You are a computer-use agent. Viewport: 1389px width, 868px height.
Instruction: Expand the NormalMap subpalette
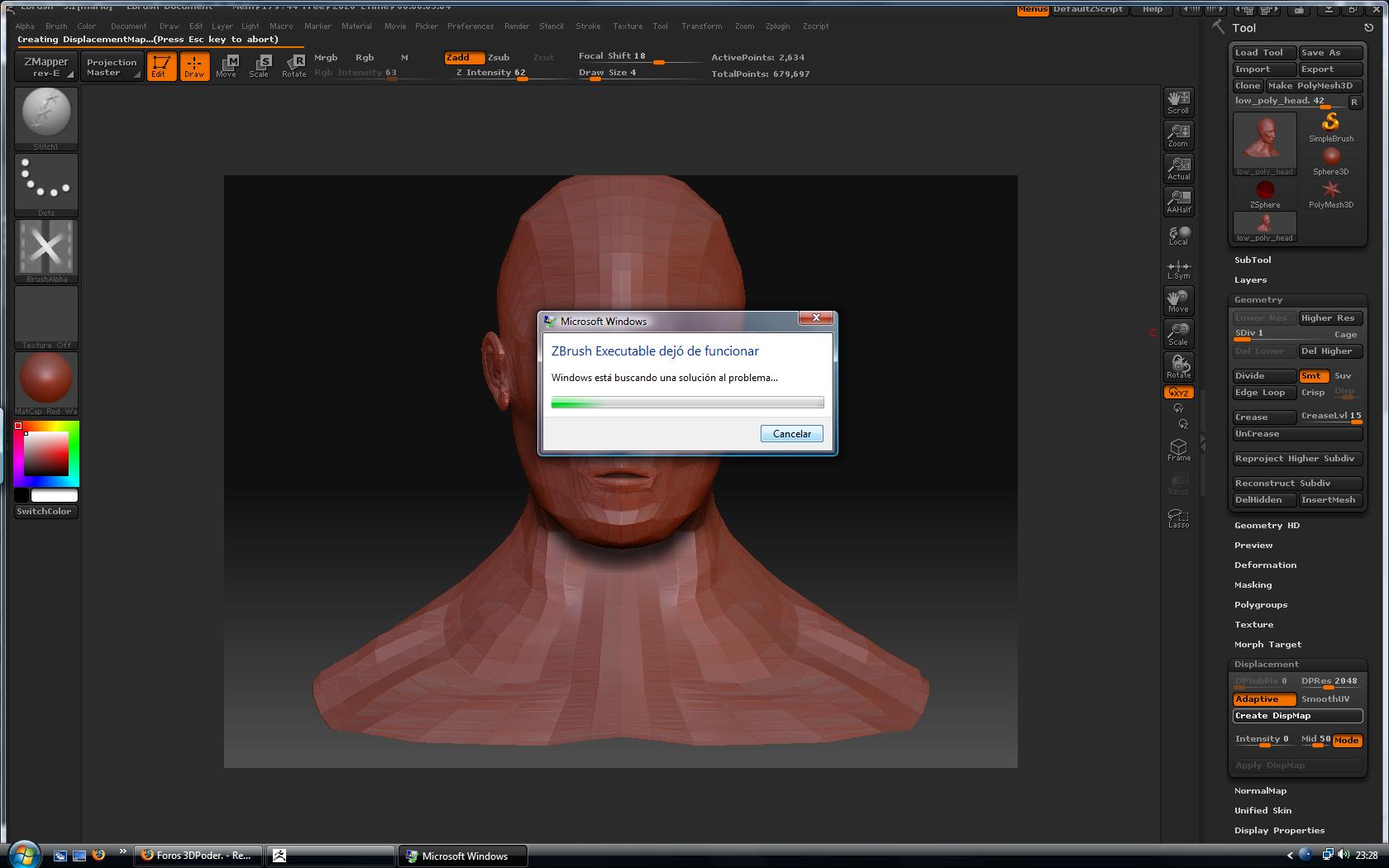(1260, 791)
